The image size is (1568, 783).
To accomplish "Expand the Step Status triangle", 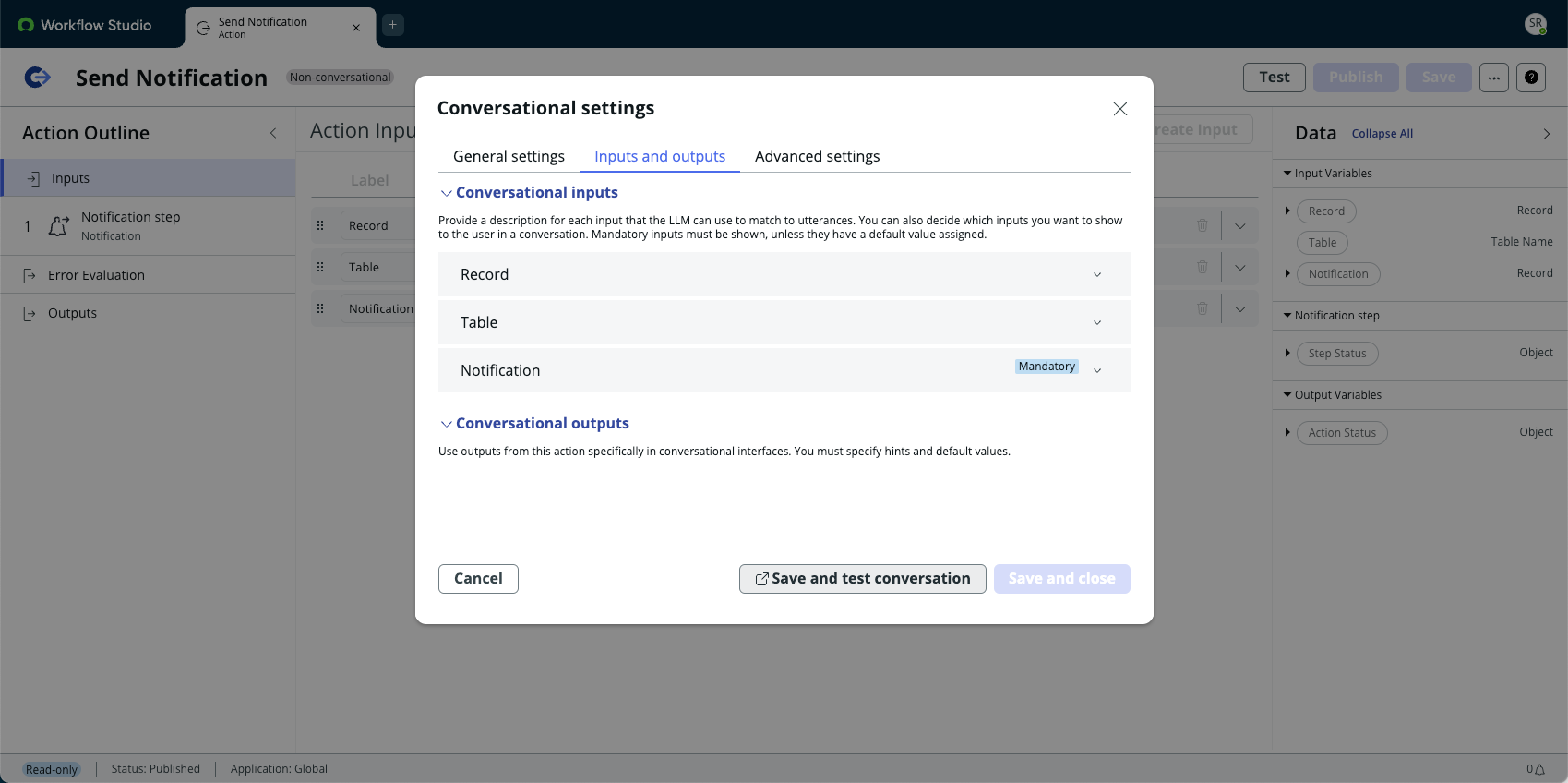I will tap(1287, 354).
